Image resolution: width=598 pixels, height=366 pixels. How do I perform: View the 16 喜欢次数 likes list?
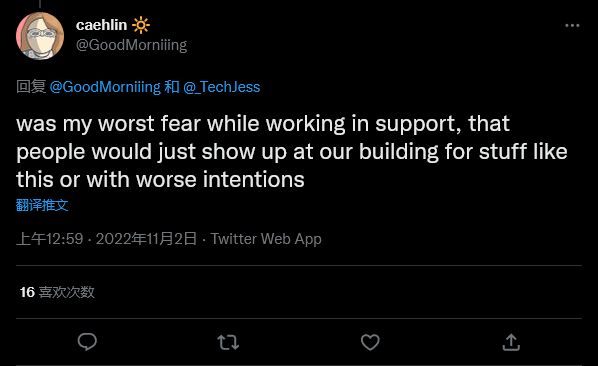(x=57, y=292)
